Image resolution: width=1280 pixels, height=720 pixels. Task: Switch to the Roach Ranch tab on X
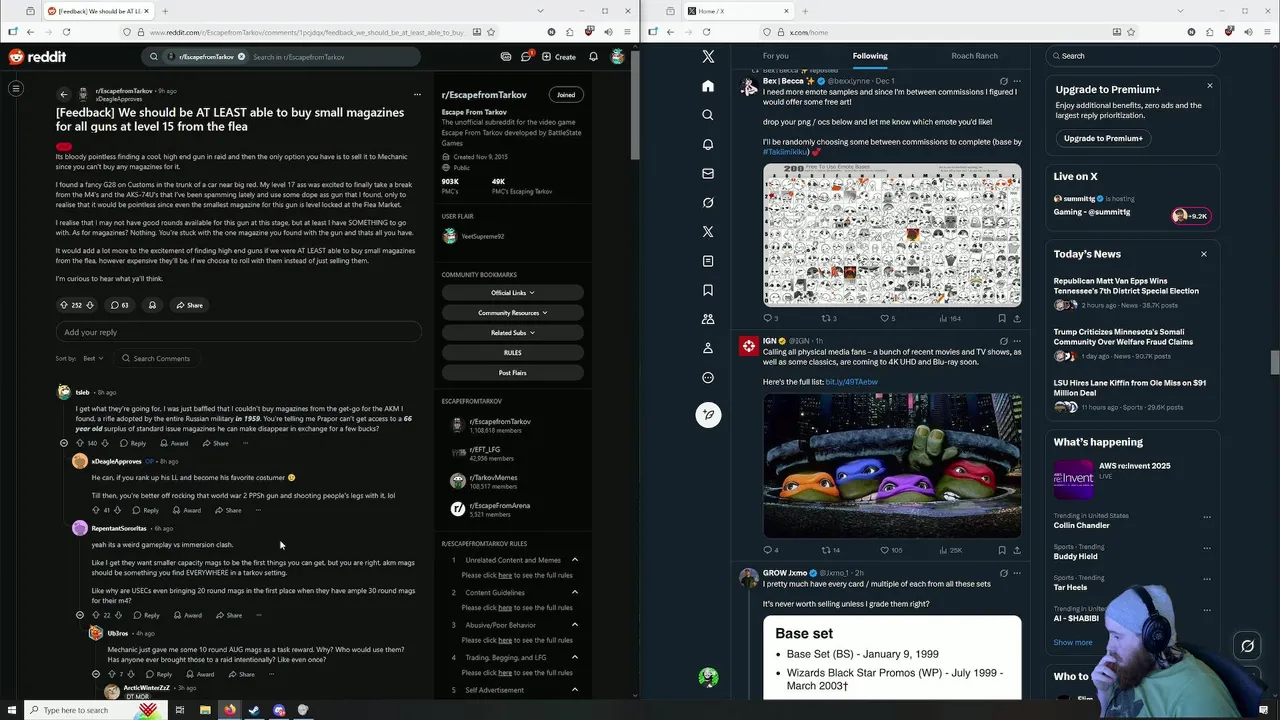pos(974,56)
